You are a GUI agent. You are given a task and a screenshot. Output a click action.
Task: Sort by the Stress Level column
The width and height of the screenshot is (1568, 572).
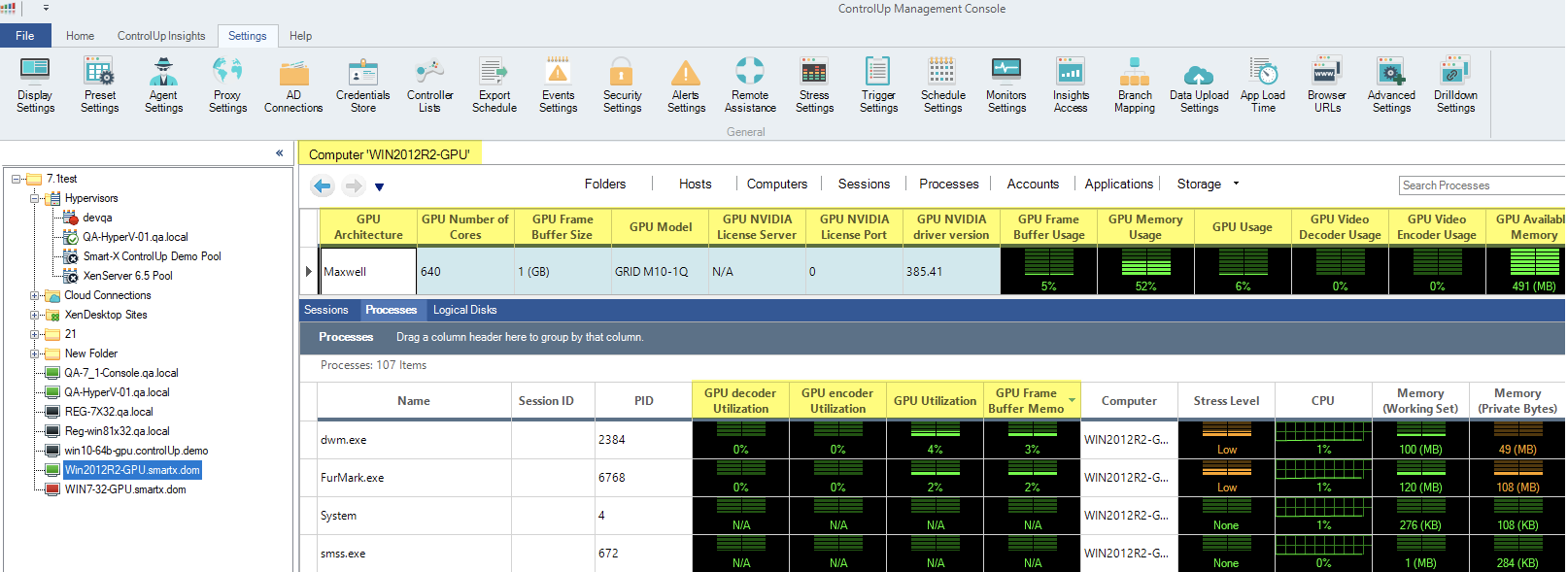pyautogui.click(x=1226, y=400)
